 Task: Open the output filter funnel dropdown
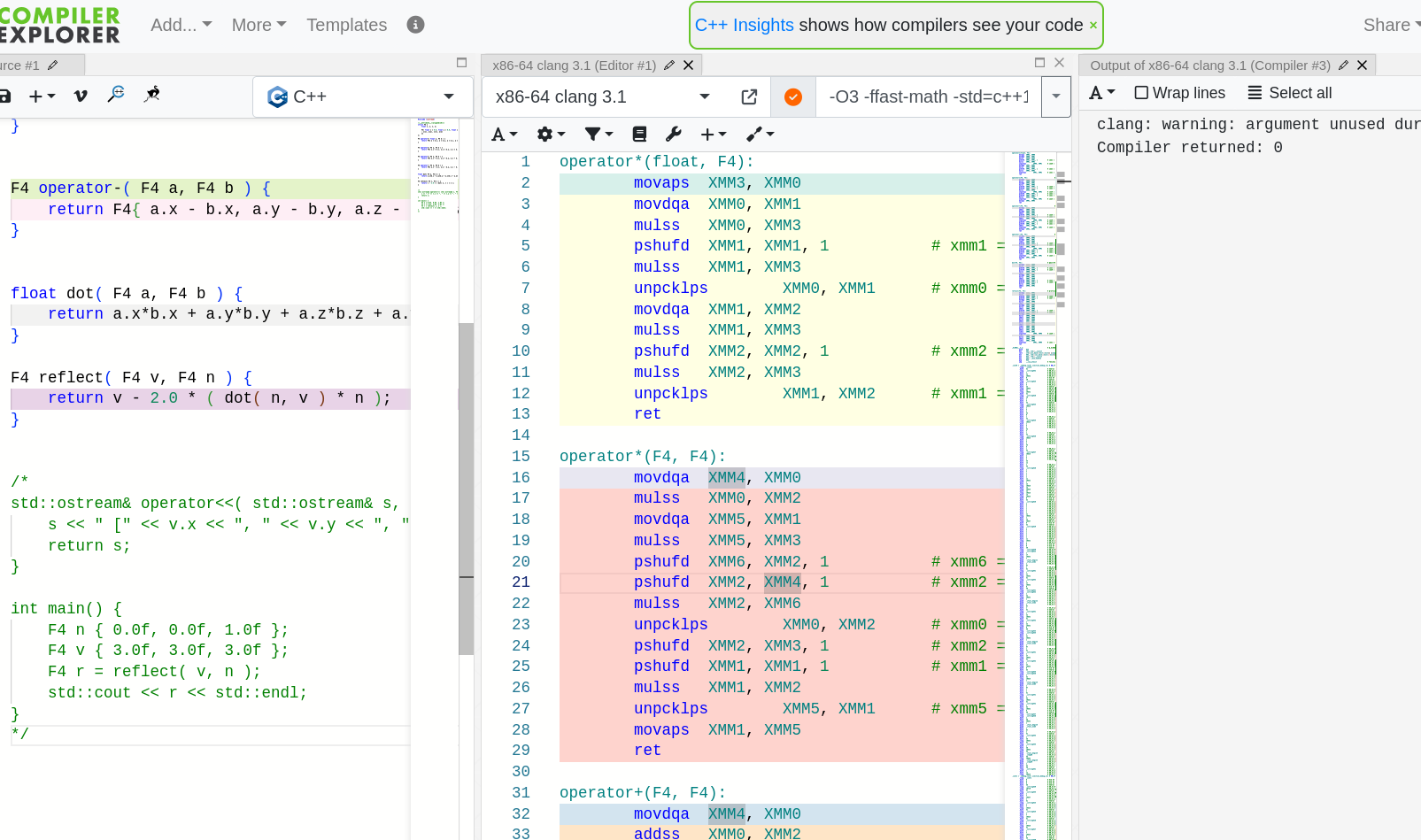tap(599, 135)
